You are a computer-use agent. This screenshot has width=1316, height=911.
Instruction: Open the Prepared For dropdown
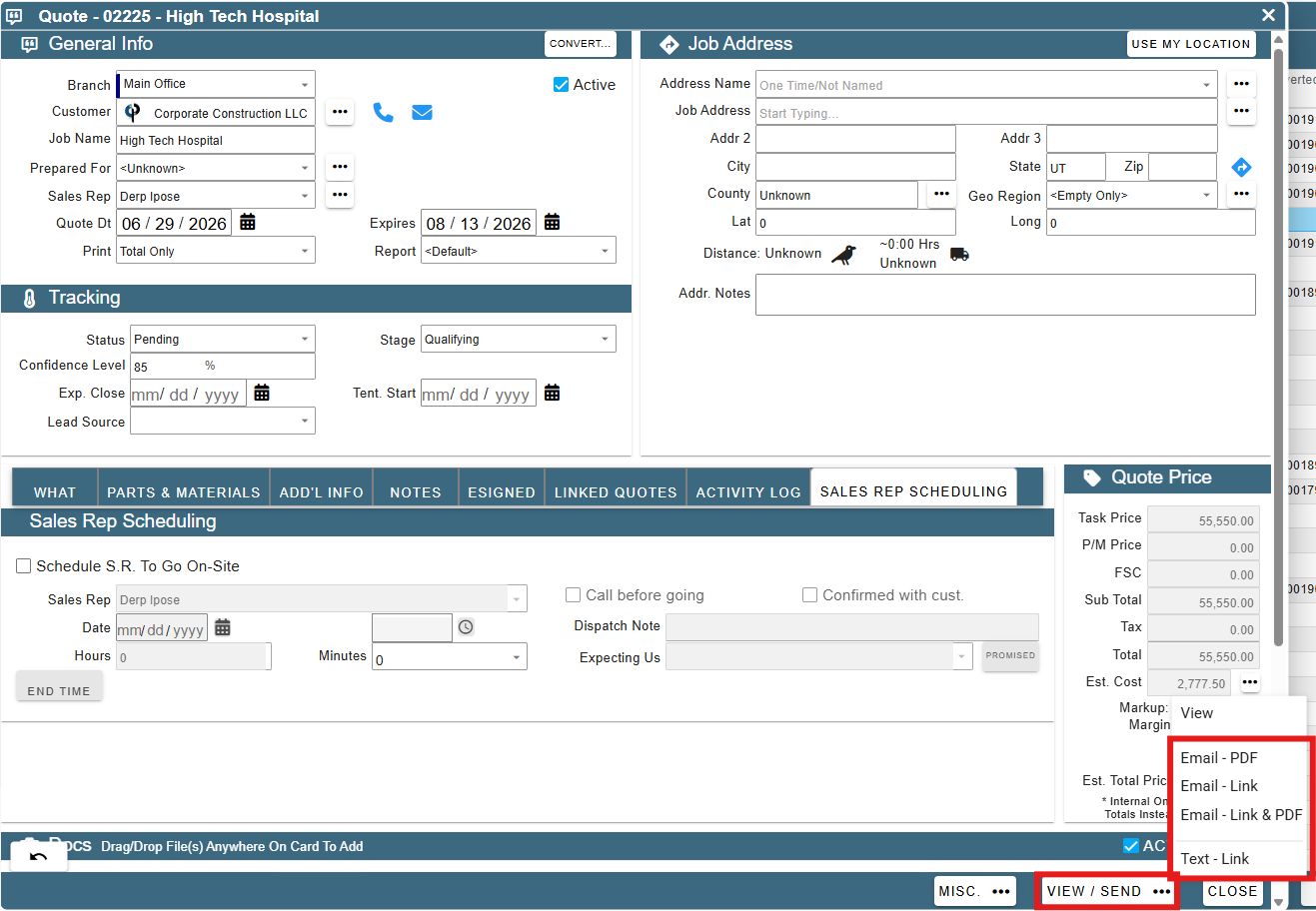coord(216,168)
